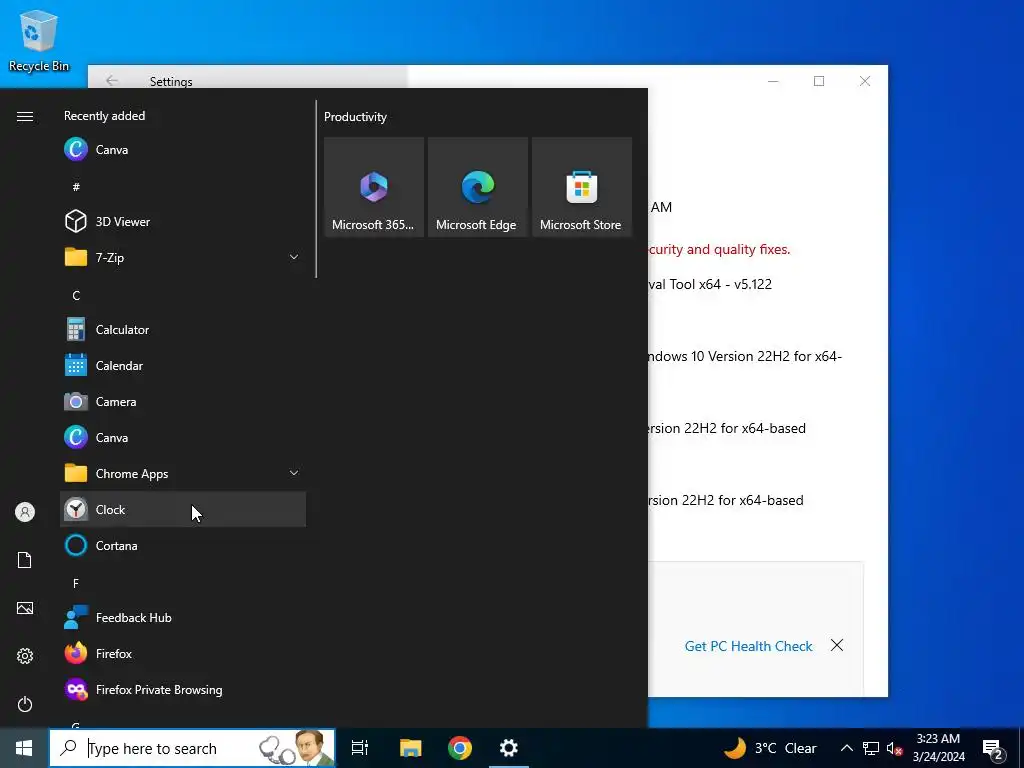Viewport: 1024px width, 768px height.
Task: Expand the Chrome Apps chevron
Action: click(x=294, y=473)
